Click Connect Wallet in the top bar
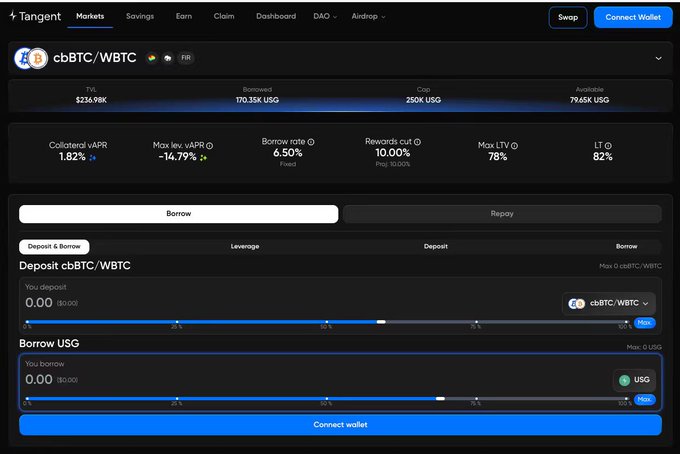Screen dimensions: 680x454 pos(633,17)
